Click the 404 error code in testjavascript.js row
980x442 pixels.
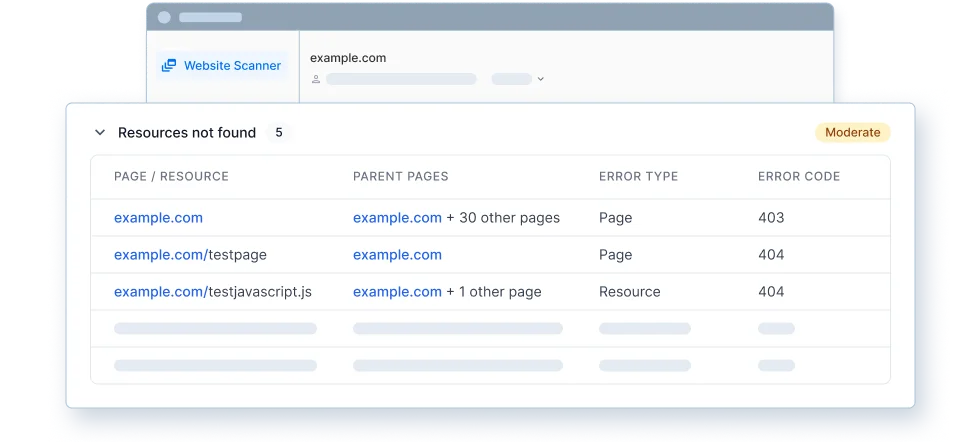click(x=771, y=291)
